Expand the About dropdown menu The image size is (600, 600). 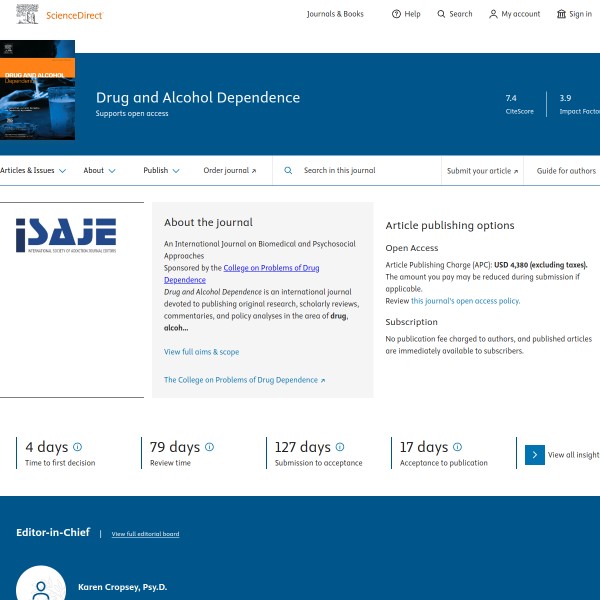(x=99, y=171)
